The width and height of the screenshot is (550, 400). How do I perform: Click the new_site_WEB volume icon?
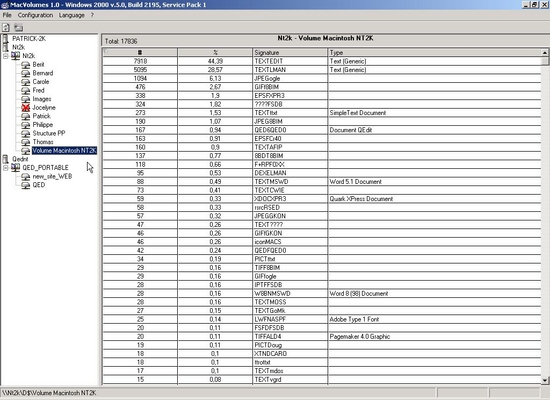[25, 176]
